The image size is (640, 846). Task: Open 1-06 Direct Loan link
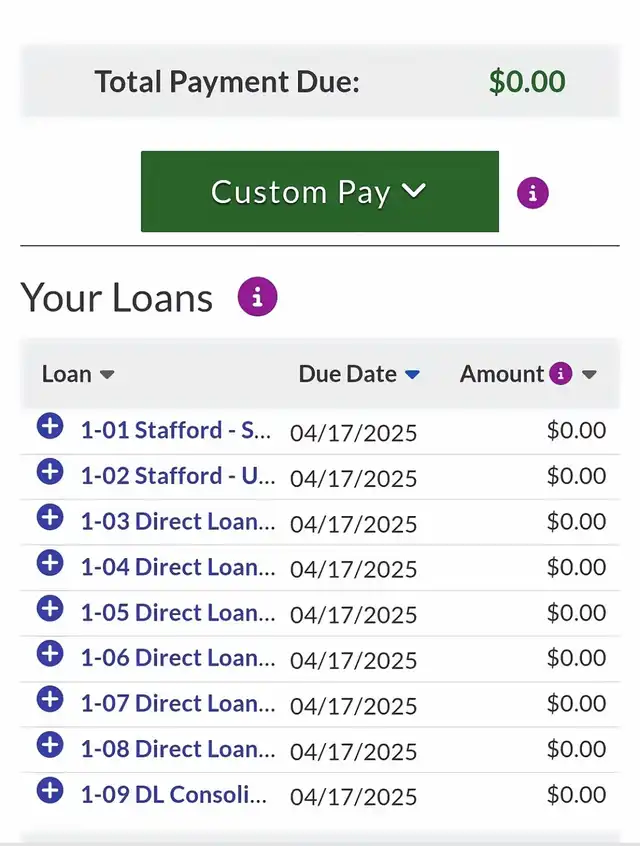pyautogui.click(x=177, y=658)
